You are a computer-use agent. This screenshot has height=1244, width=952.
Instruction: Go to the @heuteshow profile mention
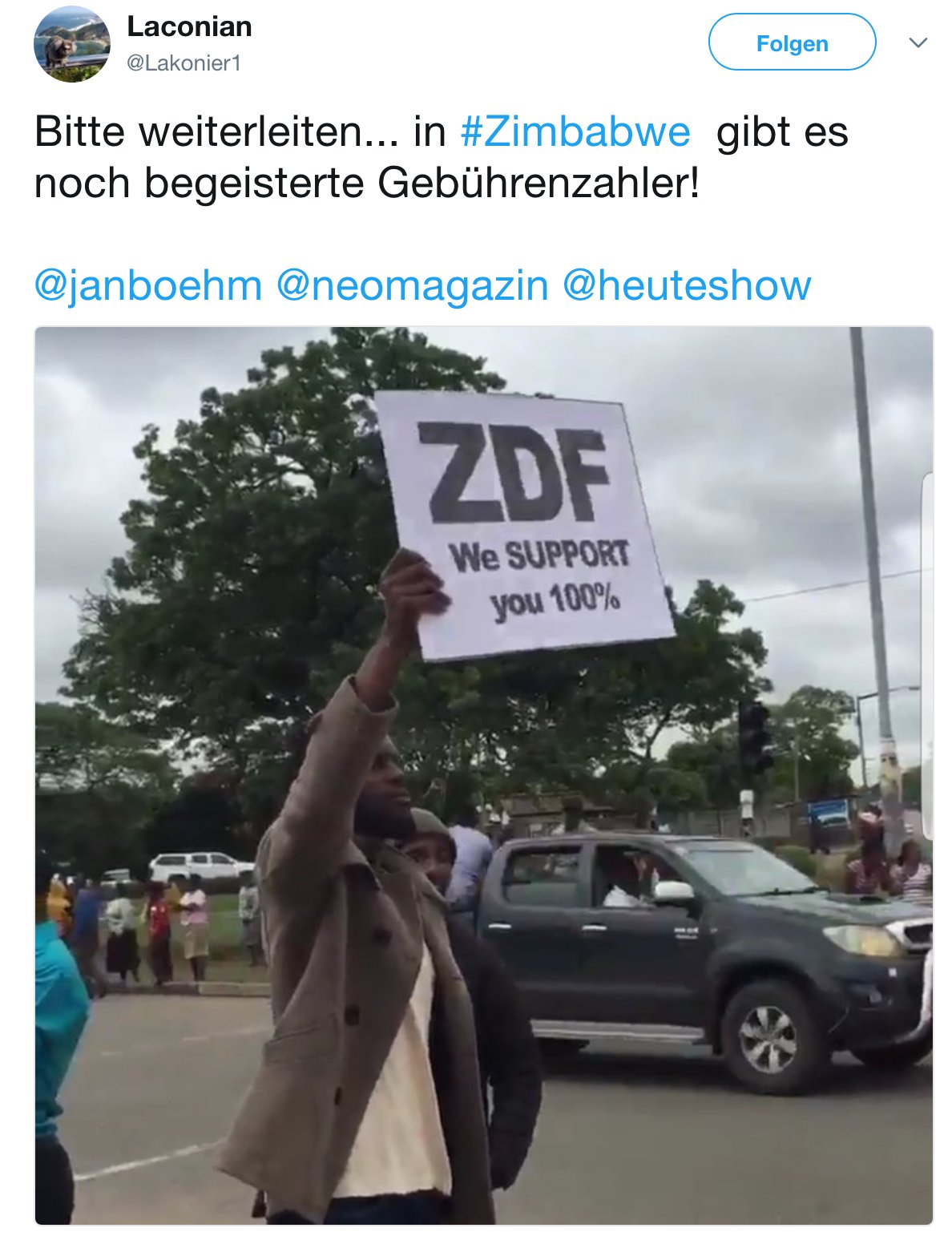point(687,285)
